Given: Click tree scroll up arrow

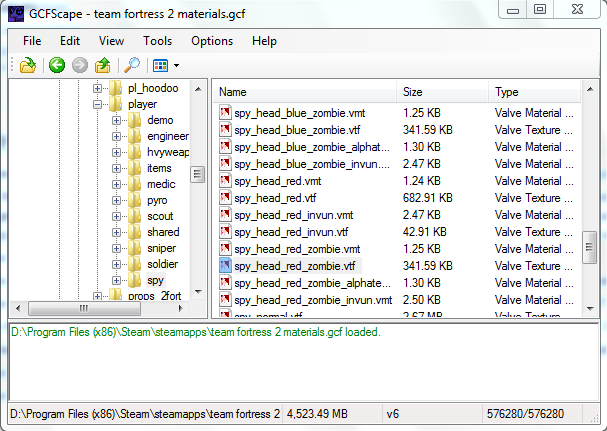Looking at the screenshot, I should [x=198, y=89].
